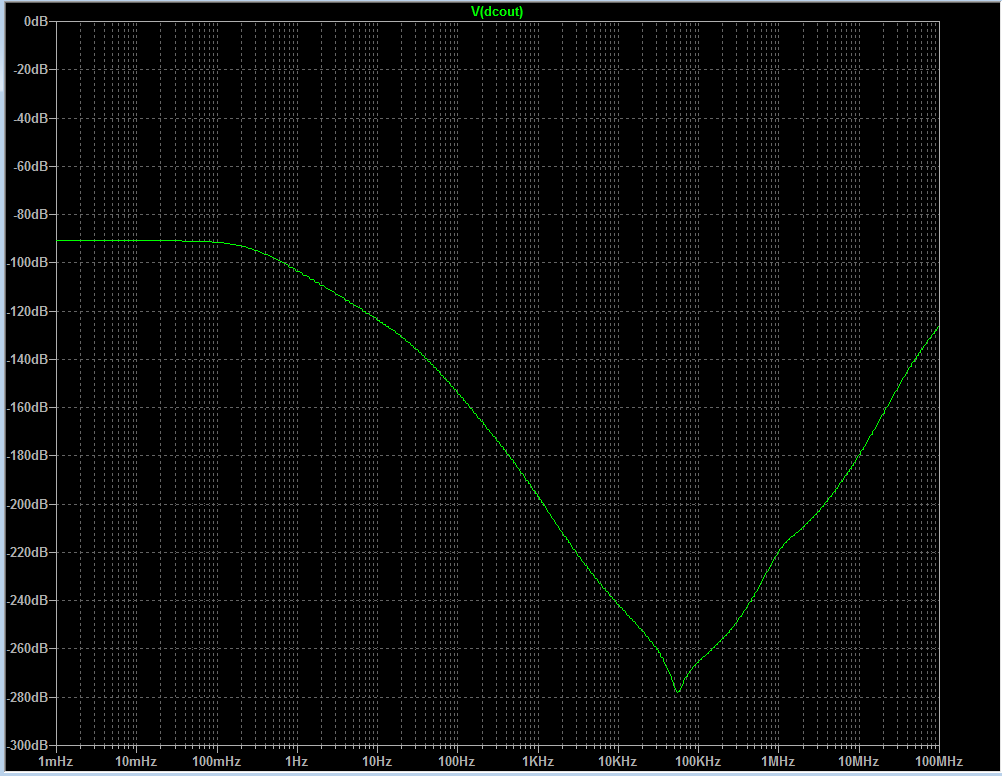The height and width of the screenshot is (776, 1002).
Task: Click the 100KHz frequency axis label
Action: [x=698, y=761]
